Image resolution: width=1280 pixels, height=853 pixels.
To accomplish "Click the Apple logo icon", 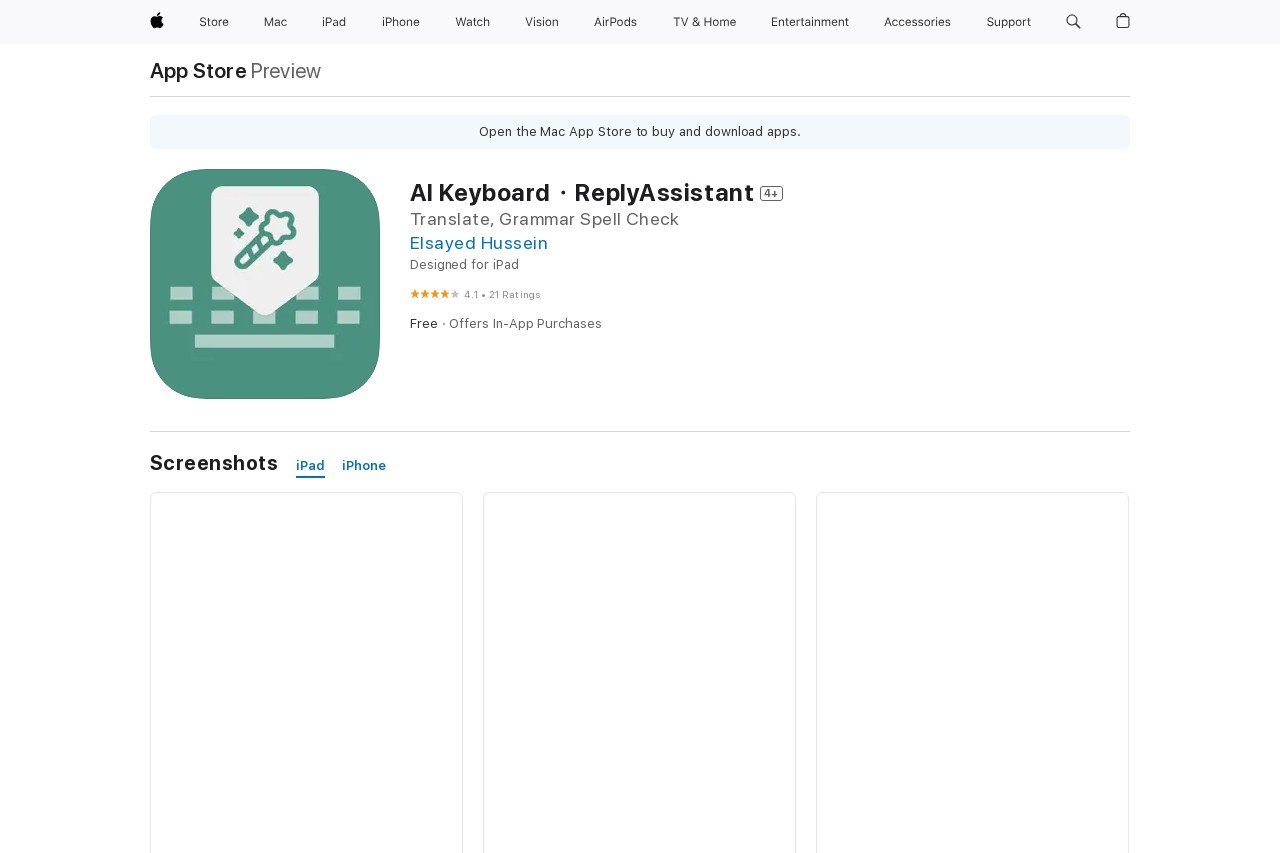I will click(157, 21).
